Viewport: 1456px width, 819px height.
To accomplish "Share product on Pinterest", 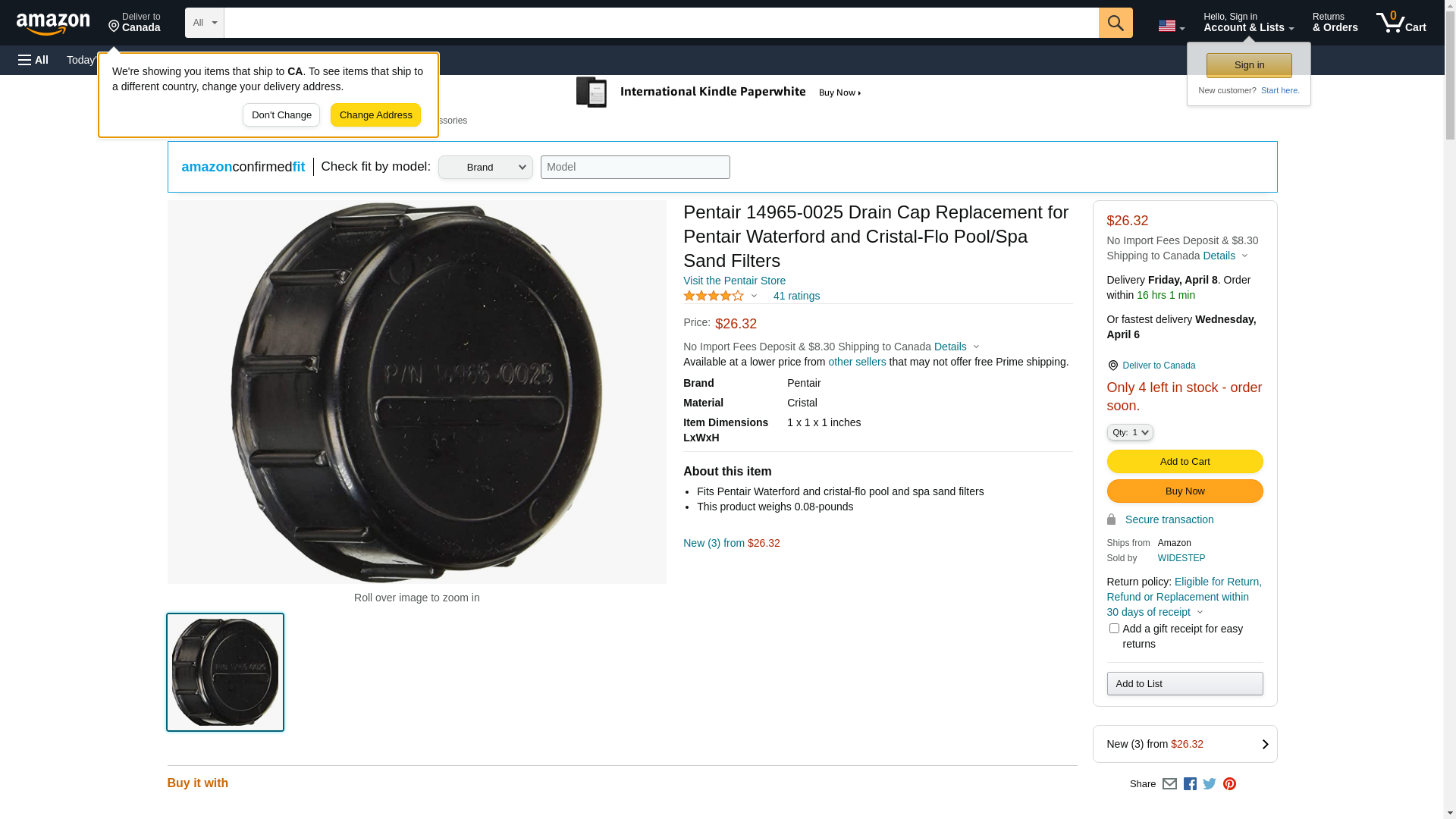I will (1229, 784).
